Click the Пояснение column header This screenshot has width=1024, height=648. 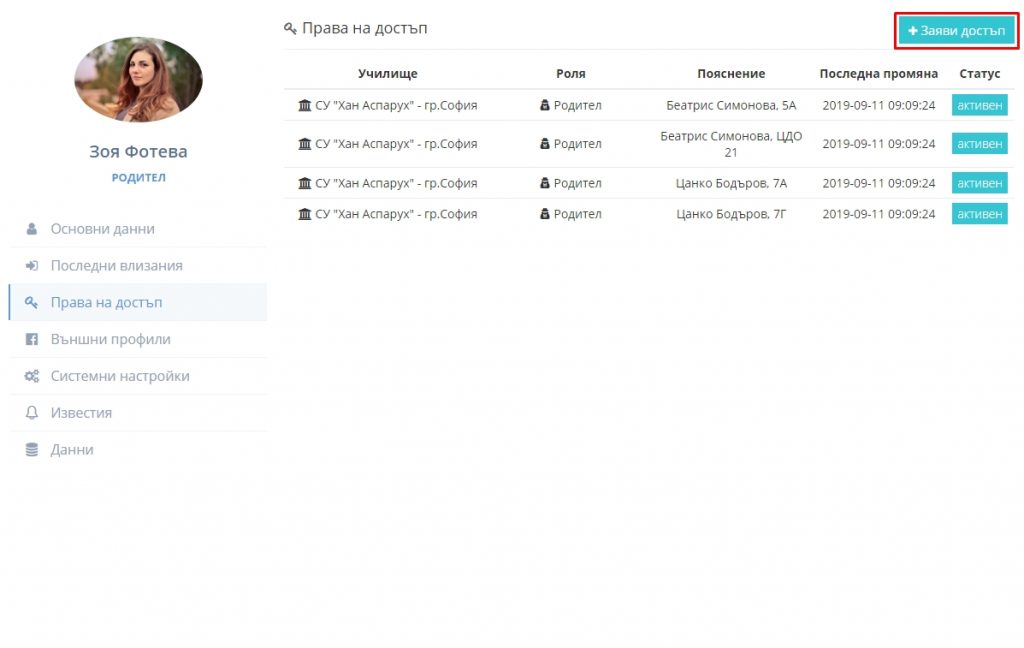(731, 74)
